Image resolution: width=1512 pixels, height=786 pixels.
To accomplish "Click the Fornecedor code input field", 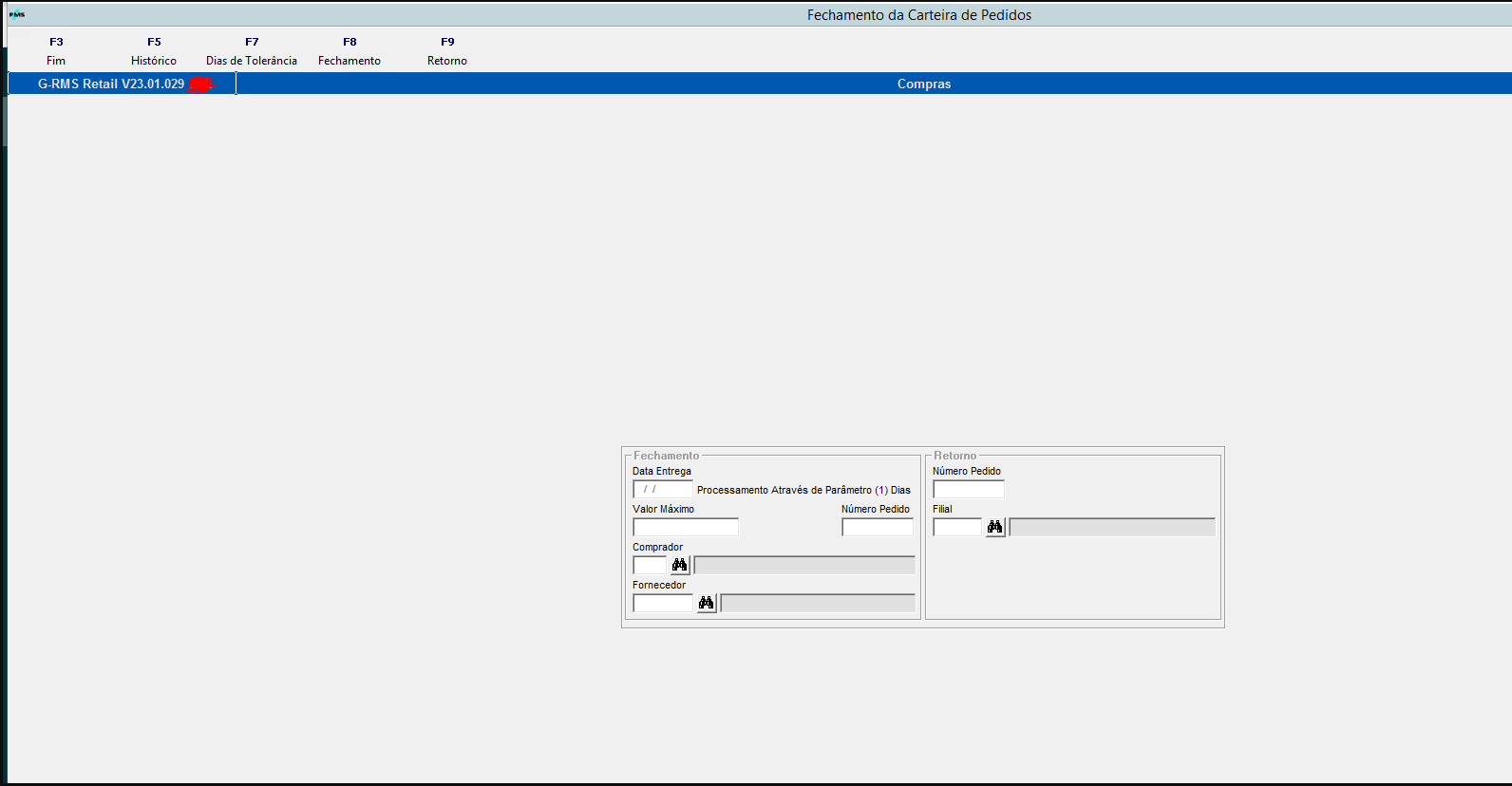I will pos(664,603).
